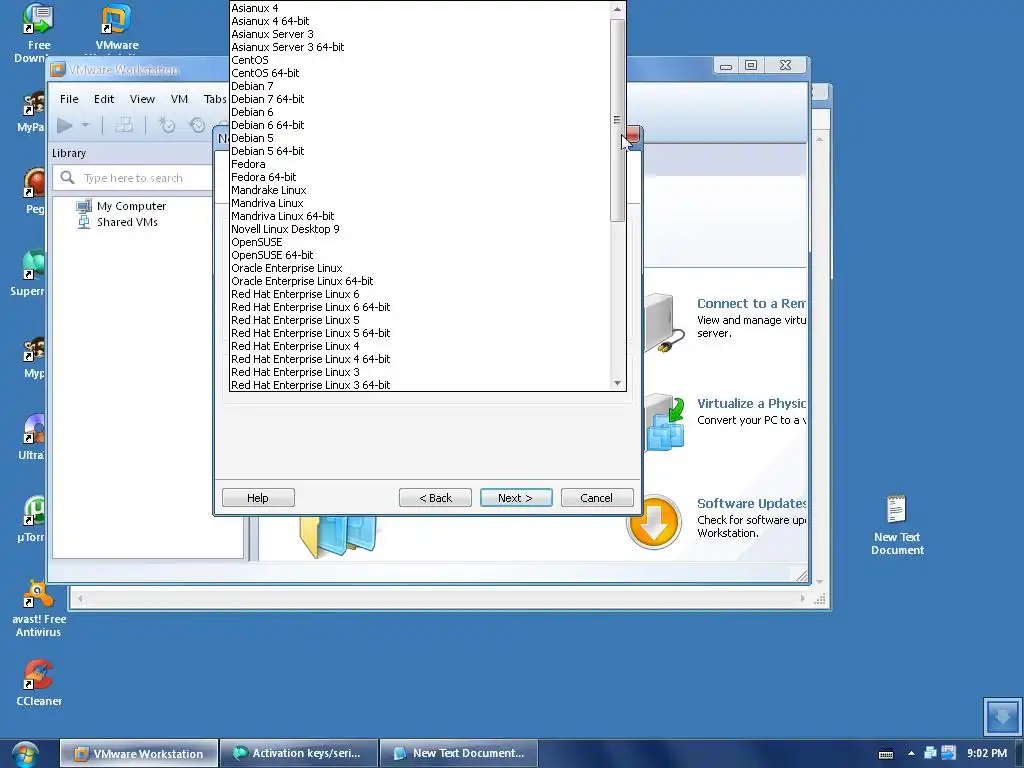The image size is (1024, 768).
Task: Choose Mandriva Linux 64-bit
Action: point(420,216)
